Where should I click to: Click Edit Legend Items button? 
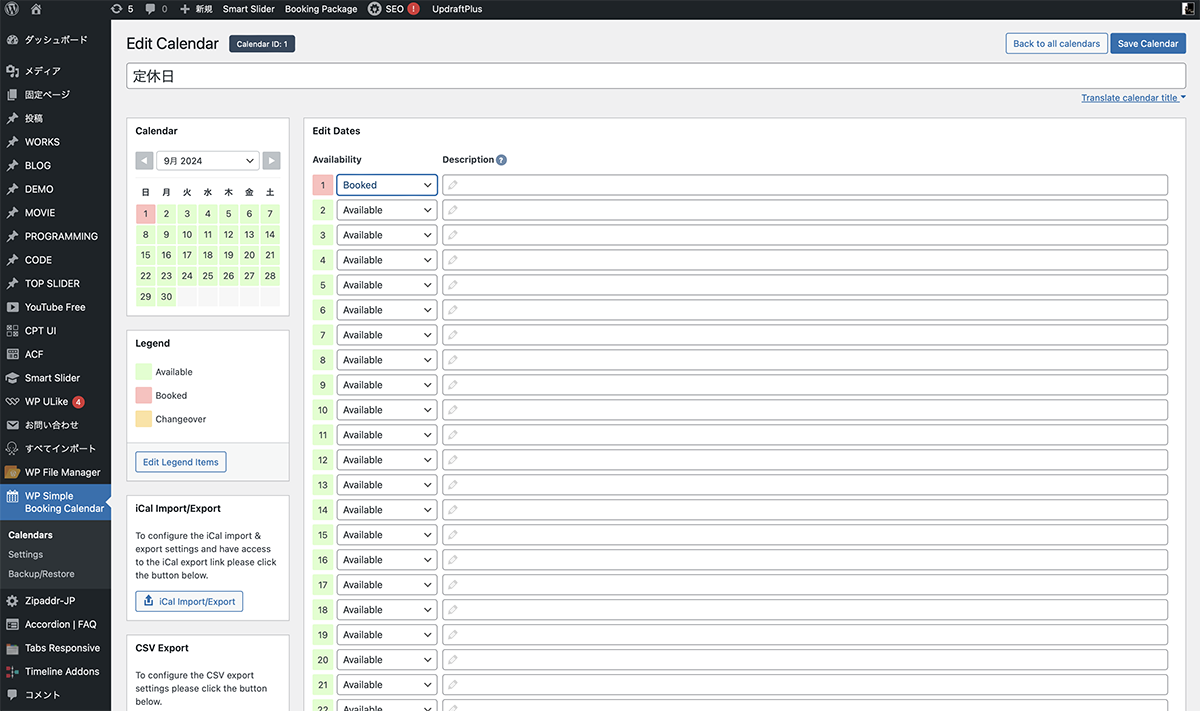(x=181, y=462)
